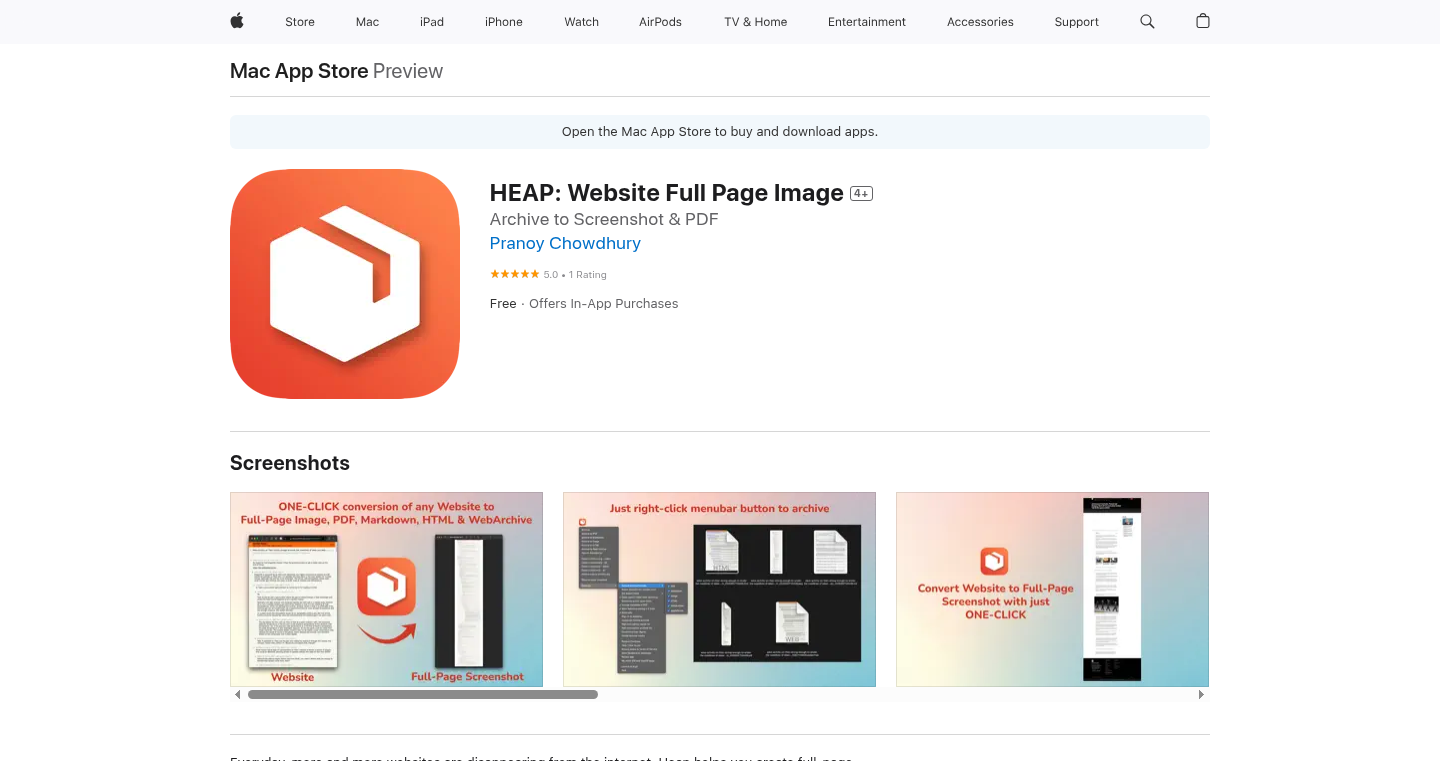Click the HEAP app icon
Viewport: 1440px width, 761px height.
(345, 284)
